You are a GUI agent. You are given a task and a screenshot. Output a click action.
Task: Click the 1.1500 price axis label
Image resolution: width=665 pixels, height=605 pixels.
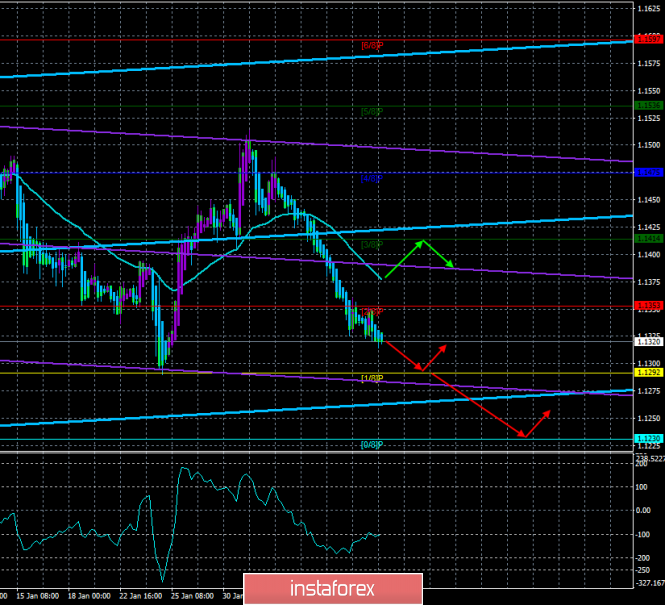(x=648, y=145)
